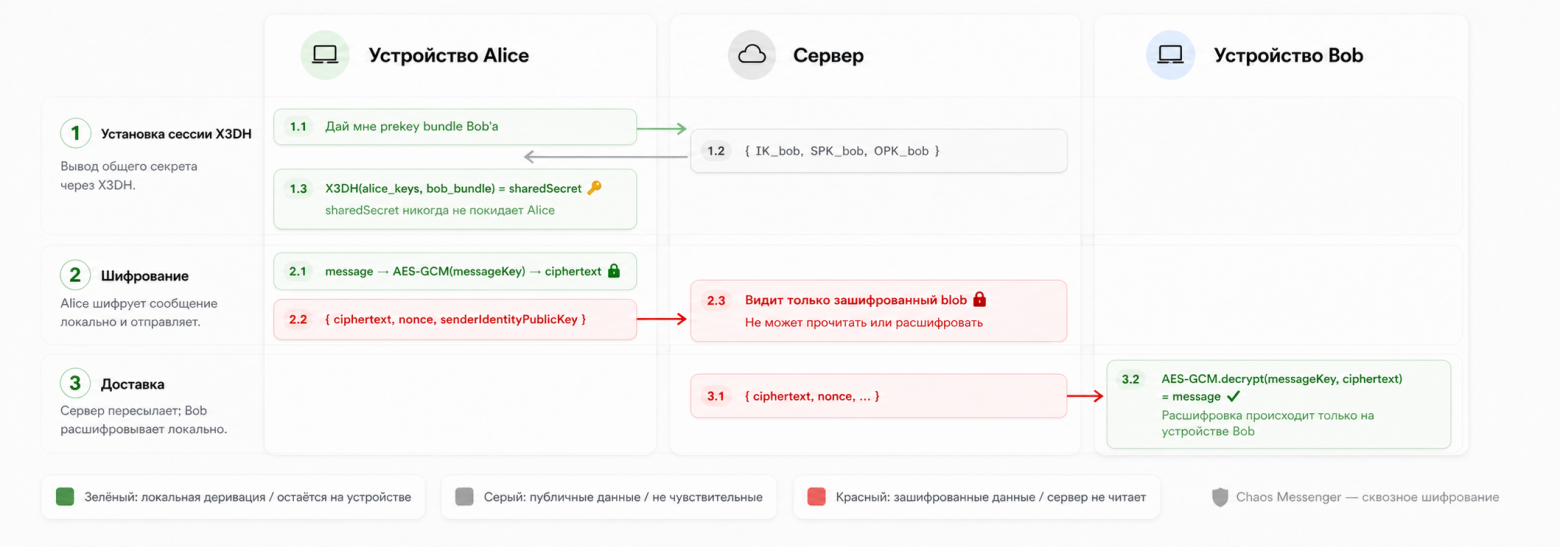This screenshot has height=547, width=1560.
Task: Click step 3.2 AES-GCM.decrypt box
Action: pos(1278,404)
